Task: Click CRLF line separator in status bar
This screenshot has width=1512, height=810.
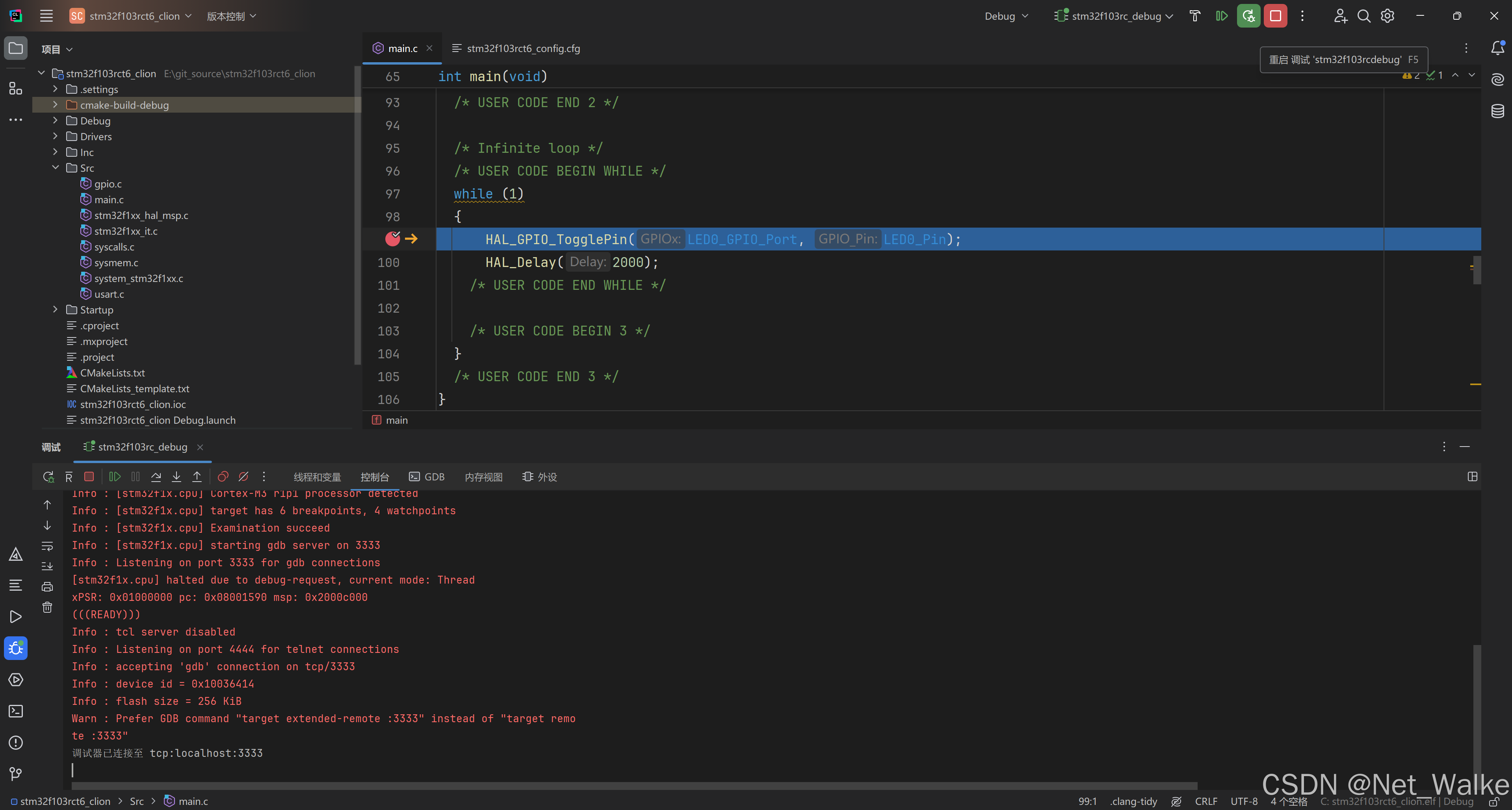Action: click(x=1206, y=801)
